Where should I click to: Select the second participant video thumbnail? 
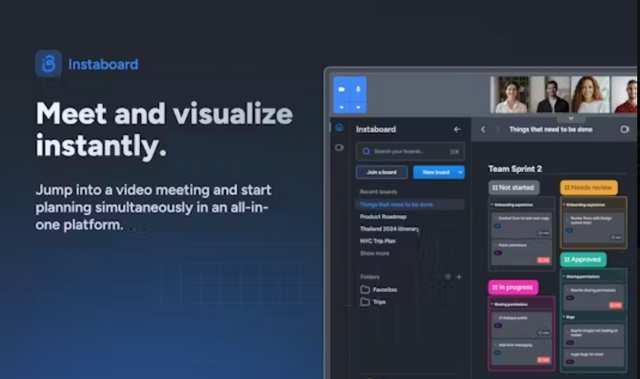[x=551, y=95]
